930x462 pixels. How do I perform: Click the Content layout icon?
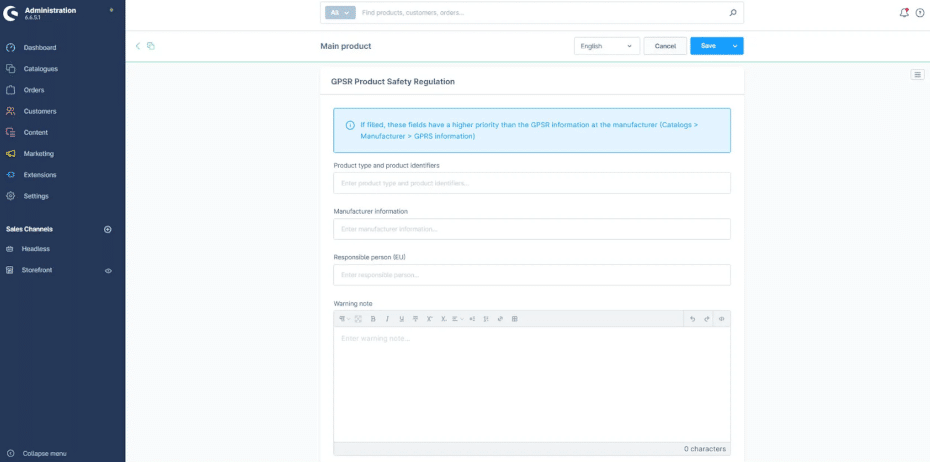tap(10, 132)
